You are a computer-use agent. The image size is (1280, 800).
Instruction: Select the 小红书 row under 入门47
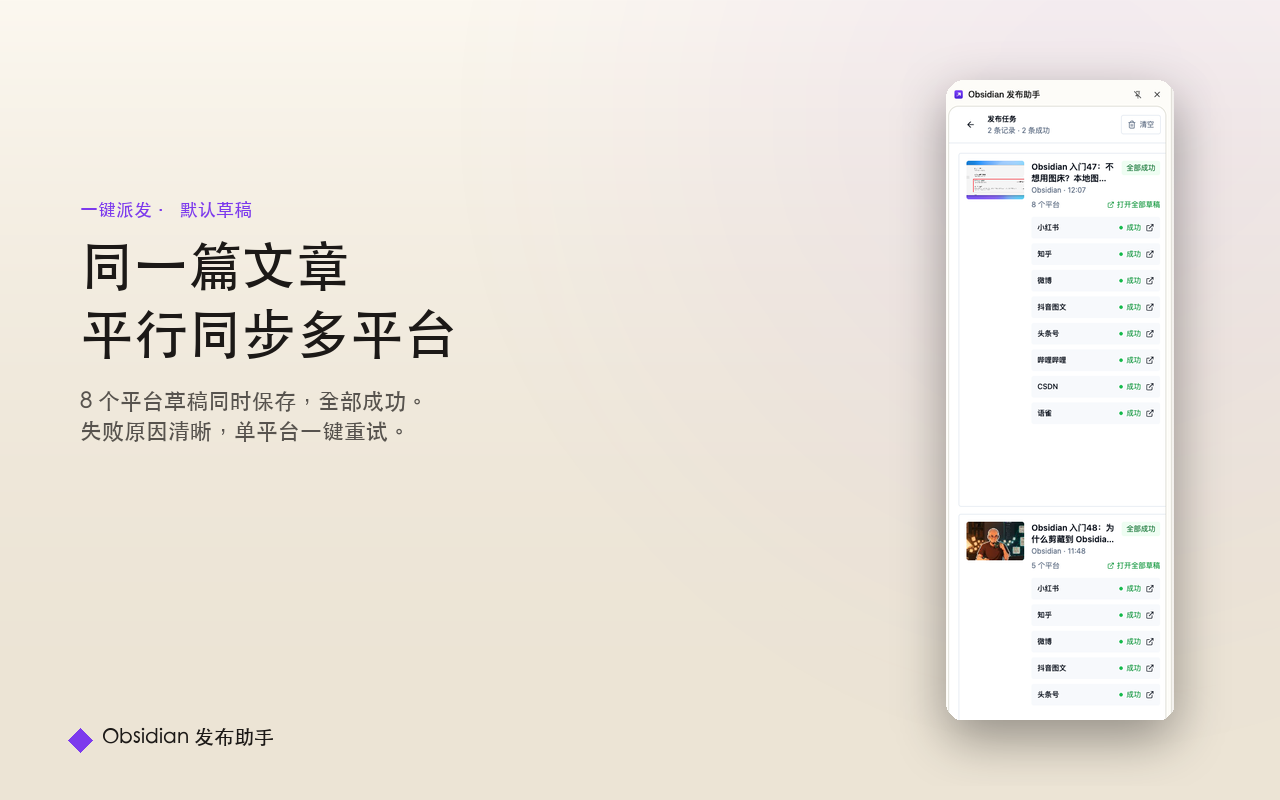pyautogui.click(x=1096, y=228)
